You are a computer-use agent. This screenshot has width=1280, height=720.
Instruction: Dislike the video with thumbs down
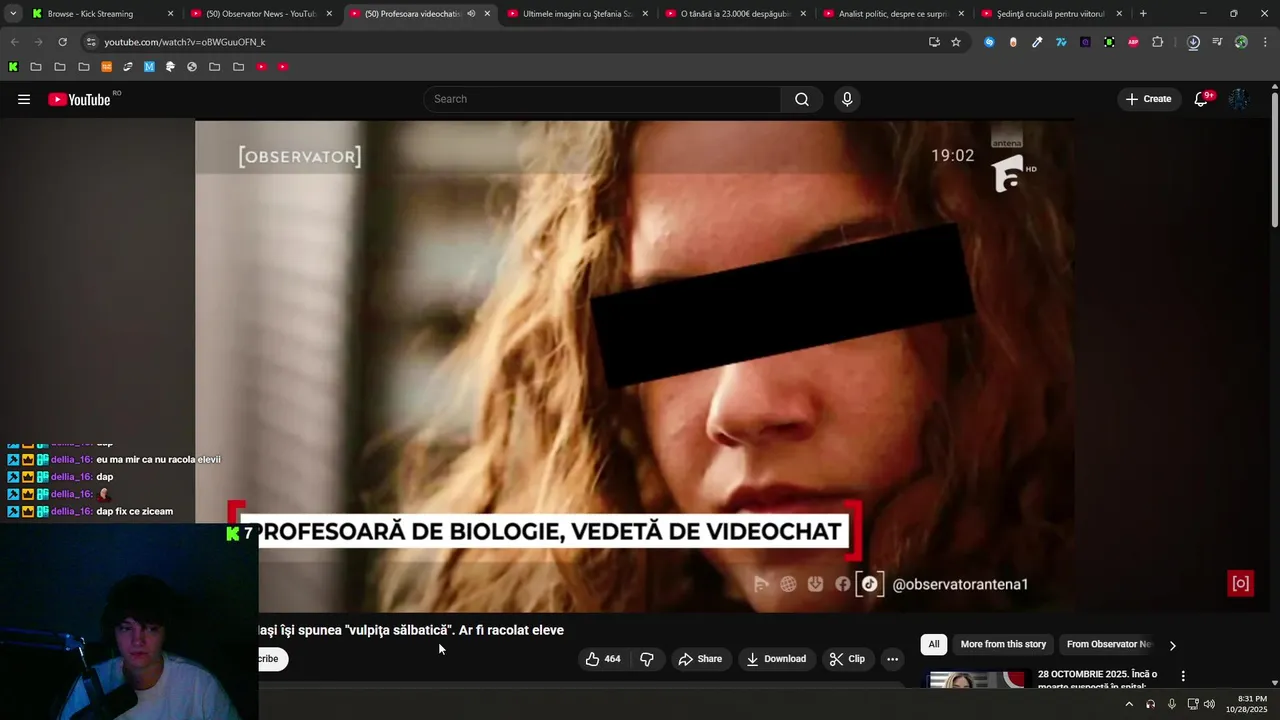647,659
